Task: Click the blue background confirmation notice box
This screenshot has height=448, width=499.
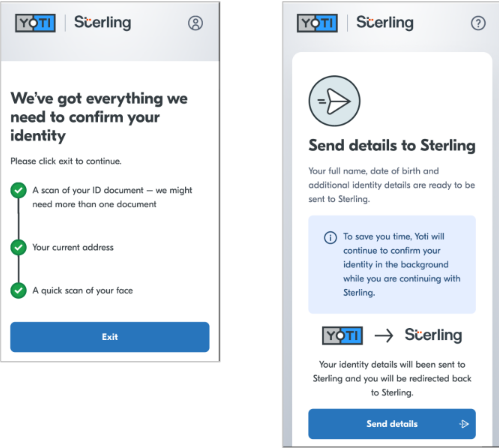Action: pos(392,265)
